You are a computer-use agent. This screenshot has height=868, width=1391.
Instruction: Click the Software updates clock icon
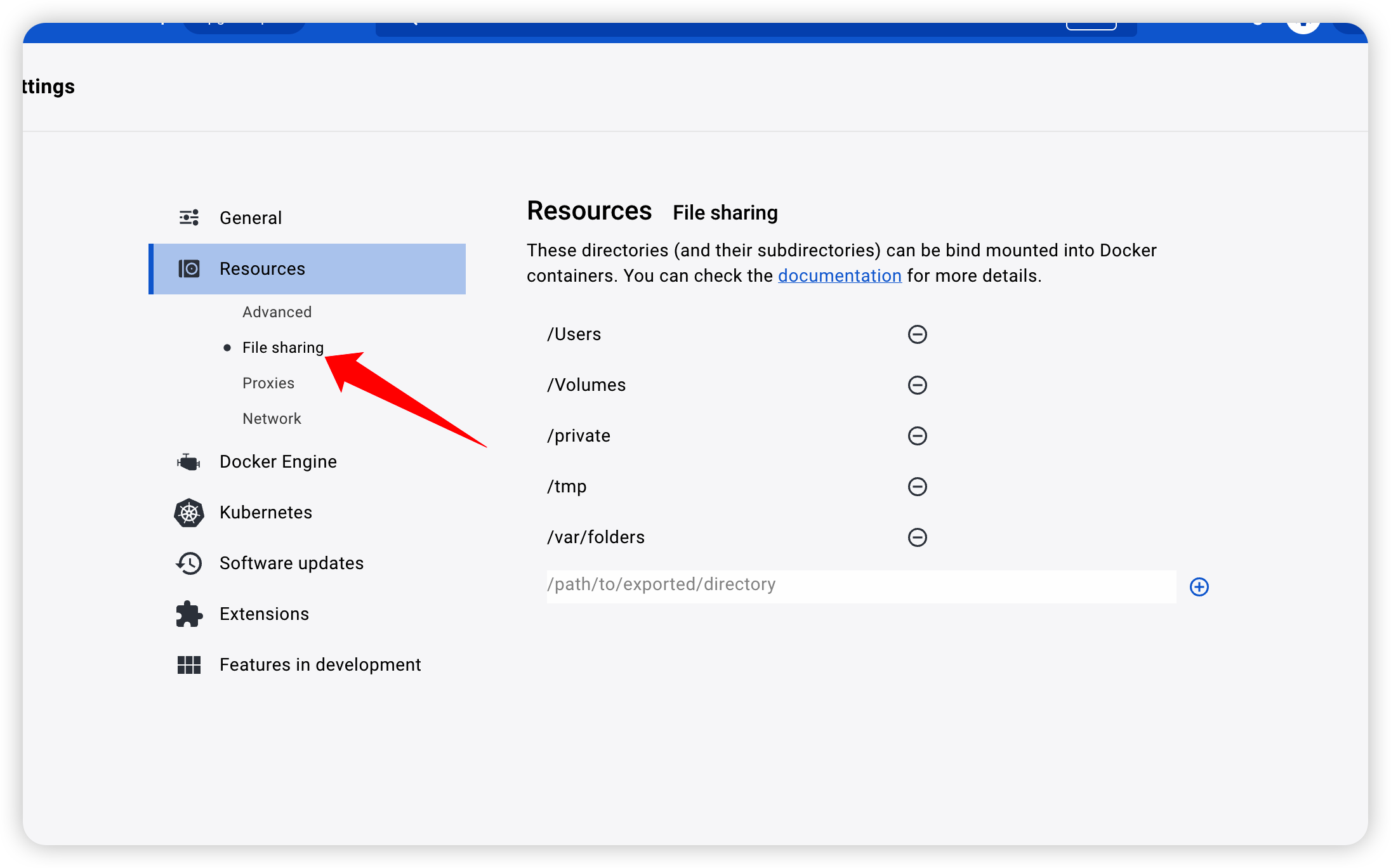click(x=188, y=563)
